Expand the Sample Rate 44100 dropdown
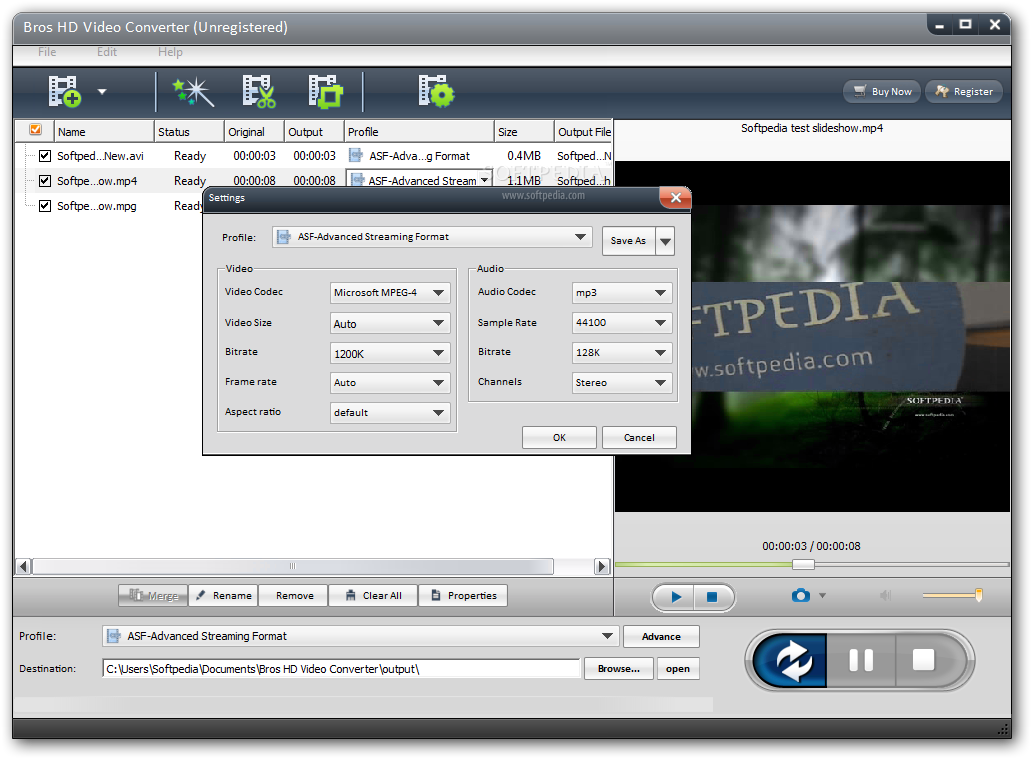 pyautogui.click(x=660, y=323)
